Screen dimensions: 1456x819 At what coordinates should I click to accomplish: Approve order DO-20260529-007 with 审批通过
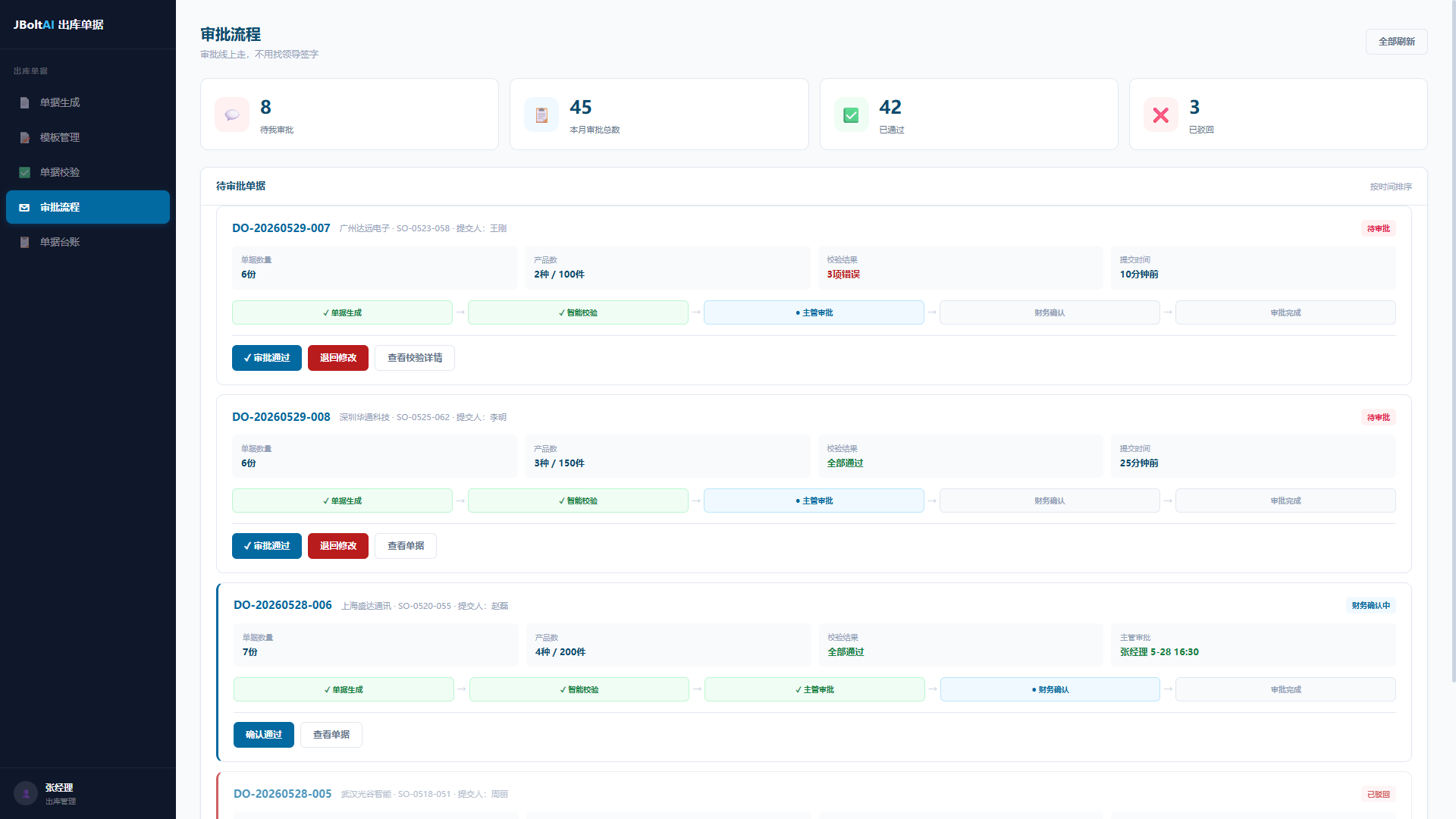pos(267,358)
